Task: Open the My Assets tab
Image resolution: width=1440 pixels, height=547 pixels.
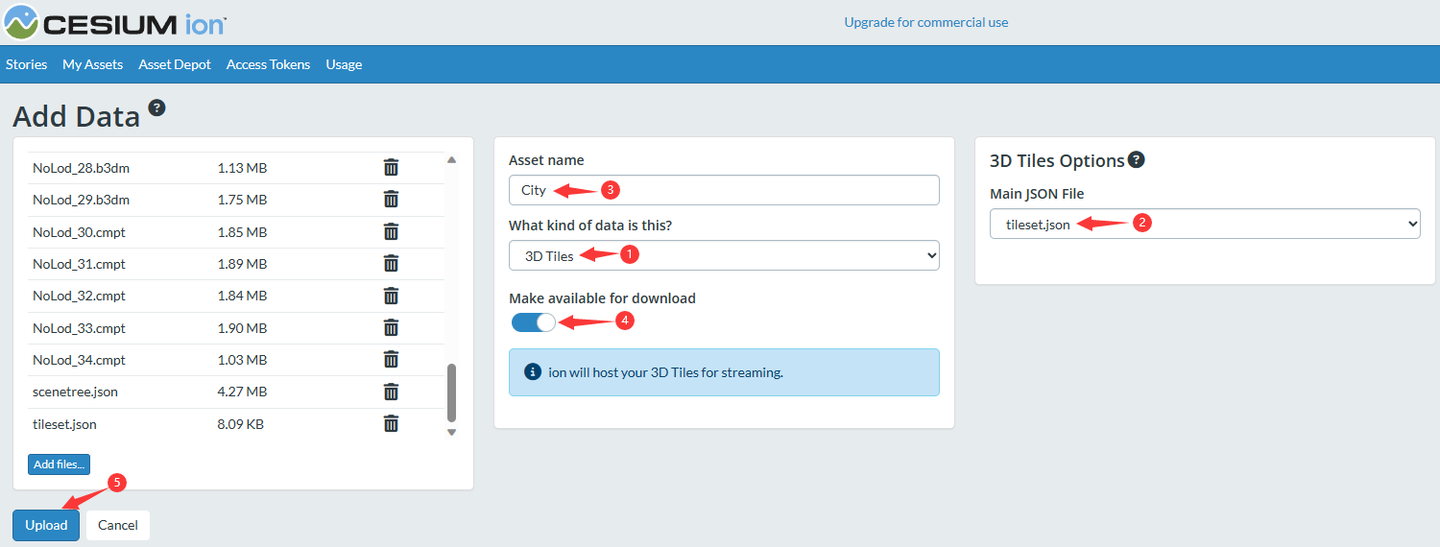Action: pyautogui.click(x=92, y=64)
